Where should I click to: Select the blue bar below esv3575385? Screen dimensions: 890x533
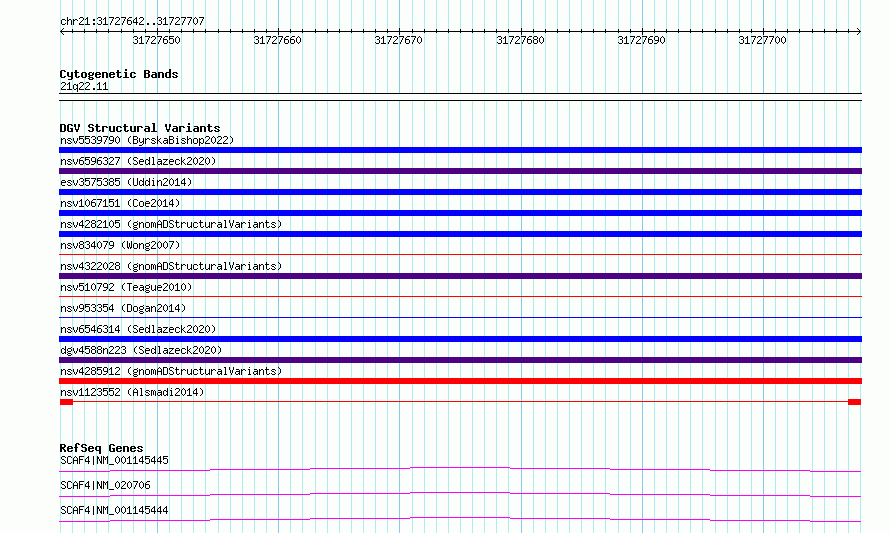pyautogui.click(x=460, y=192)
